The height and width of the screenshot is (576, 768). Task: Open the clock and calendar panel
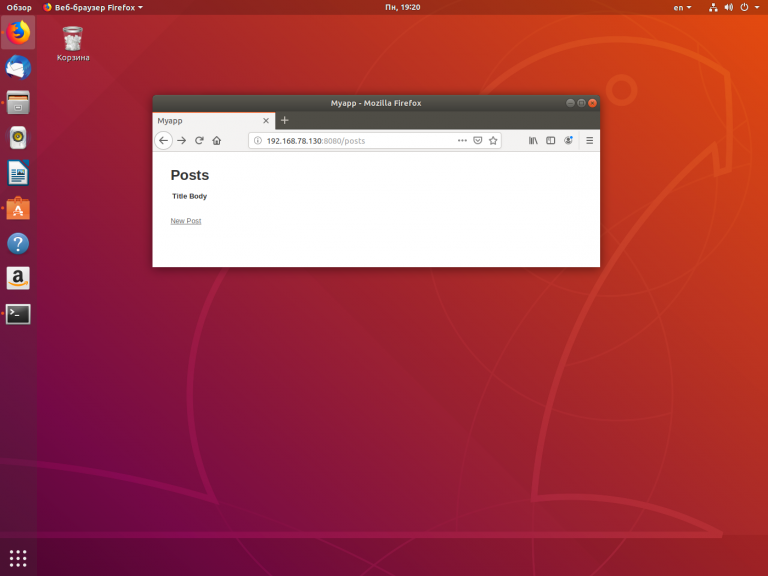[x=403, y=7]
